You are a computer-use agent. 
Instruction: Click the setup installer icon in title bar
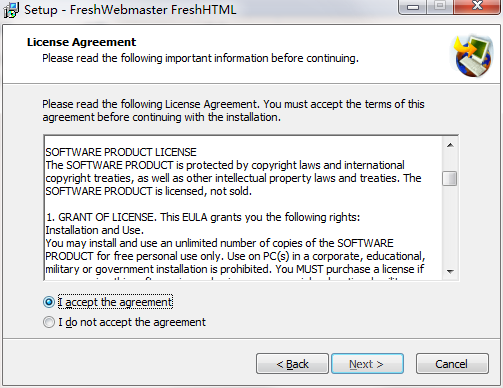[11, 10]
